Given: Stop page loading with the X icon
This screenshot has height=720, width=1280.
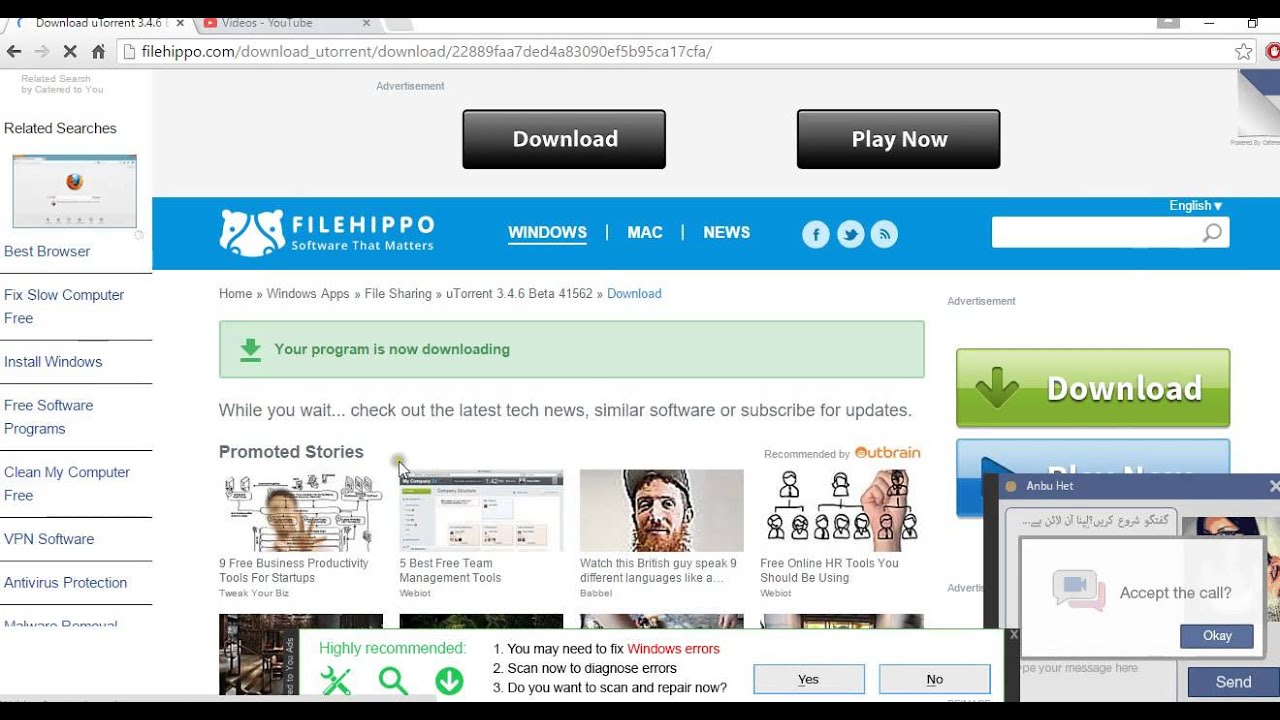Looking at the screenshot, I should pos(70,51).
